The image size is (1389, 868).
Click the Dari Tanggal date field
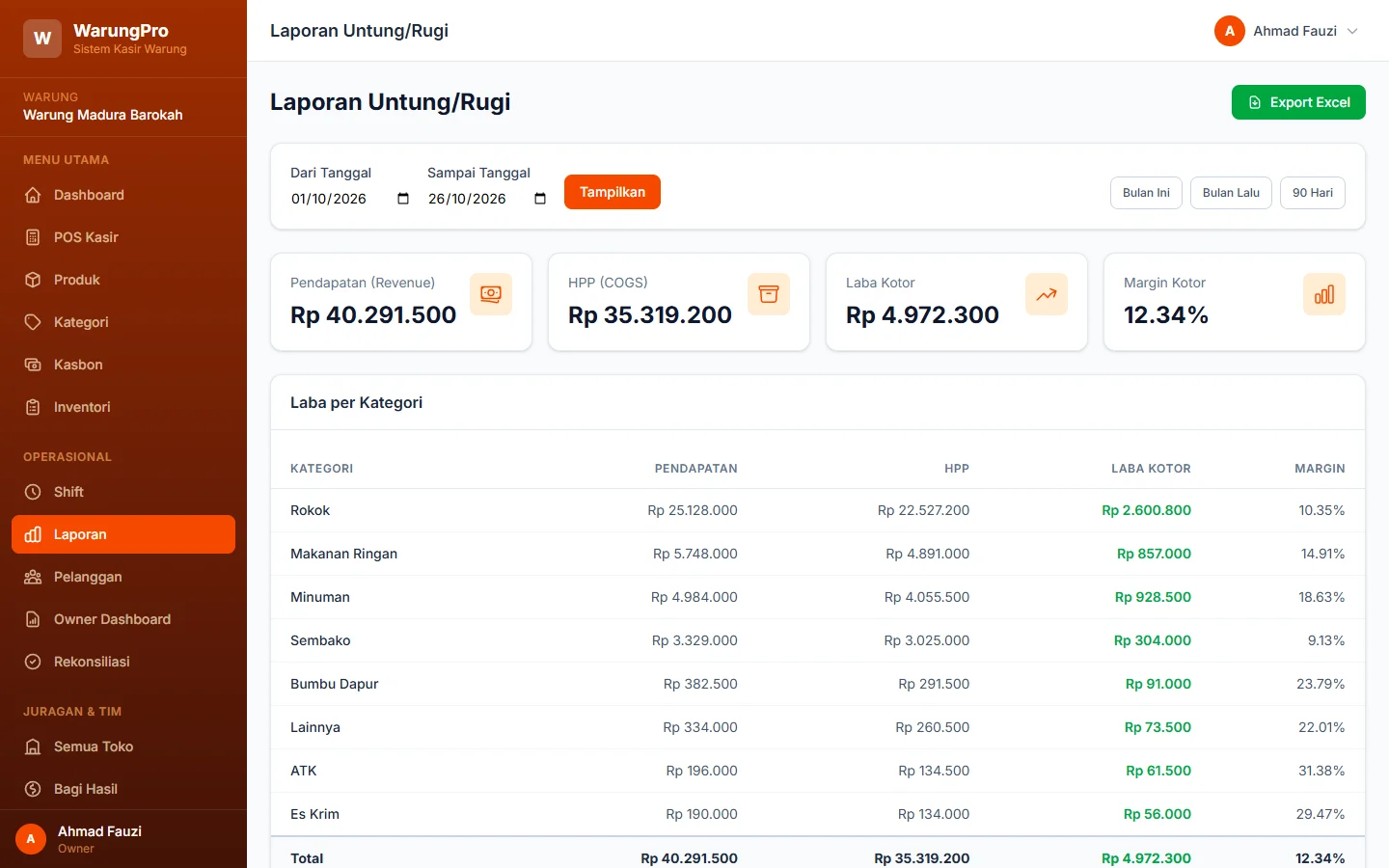click(x=351, y=199)
